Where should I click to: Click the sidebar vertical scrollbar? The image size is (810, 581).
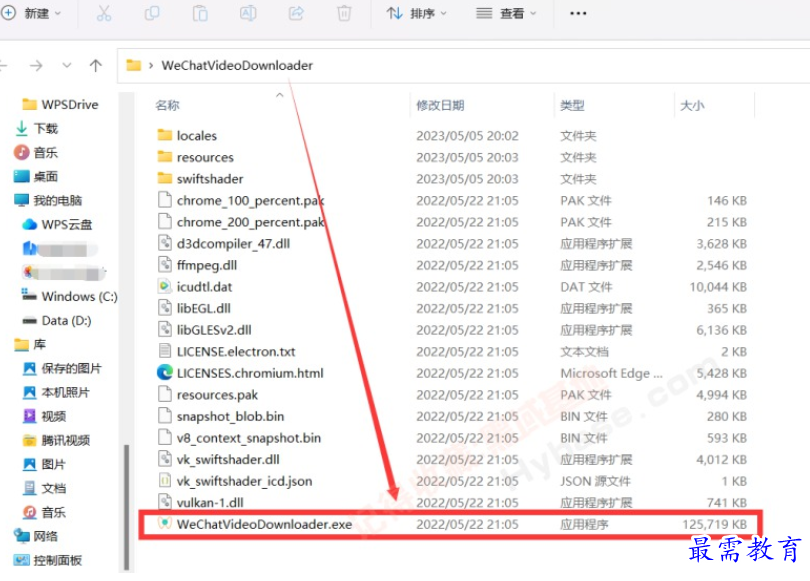tap(127, 506)
